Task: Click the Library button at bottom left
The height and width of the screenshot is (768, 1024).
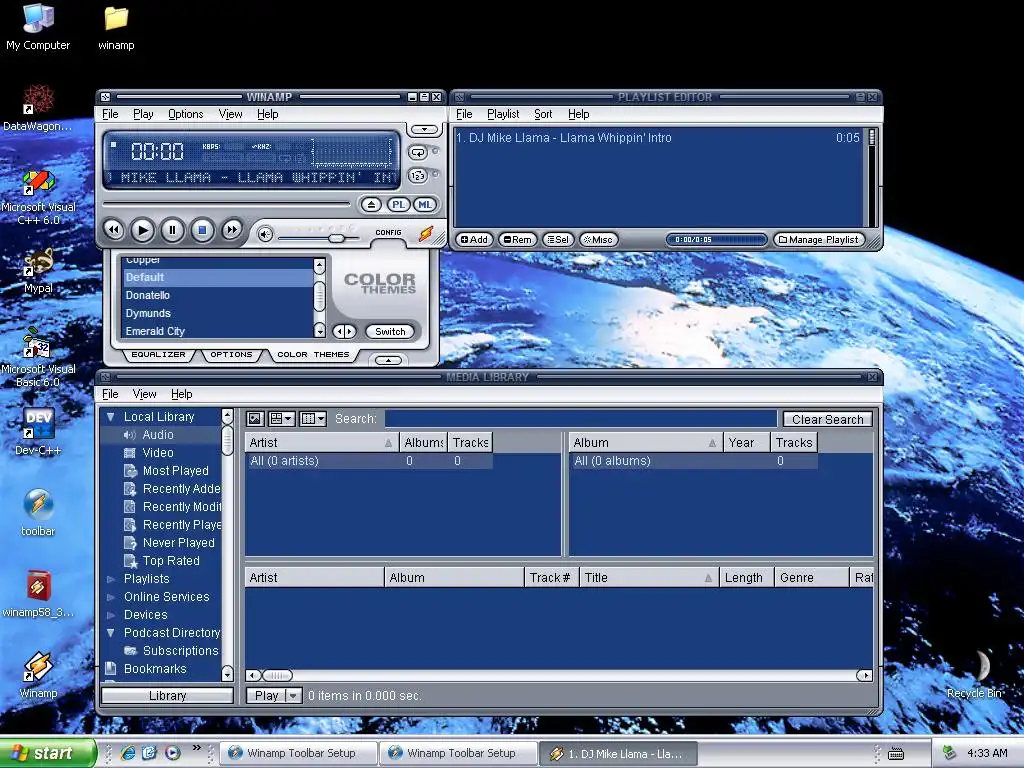Action: click(167, 696)
